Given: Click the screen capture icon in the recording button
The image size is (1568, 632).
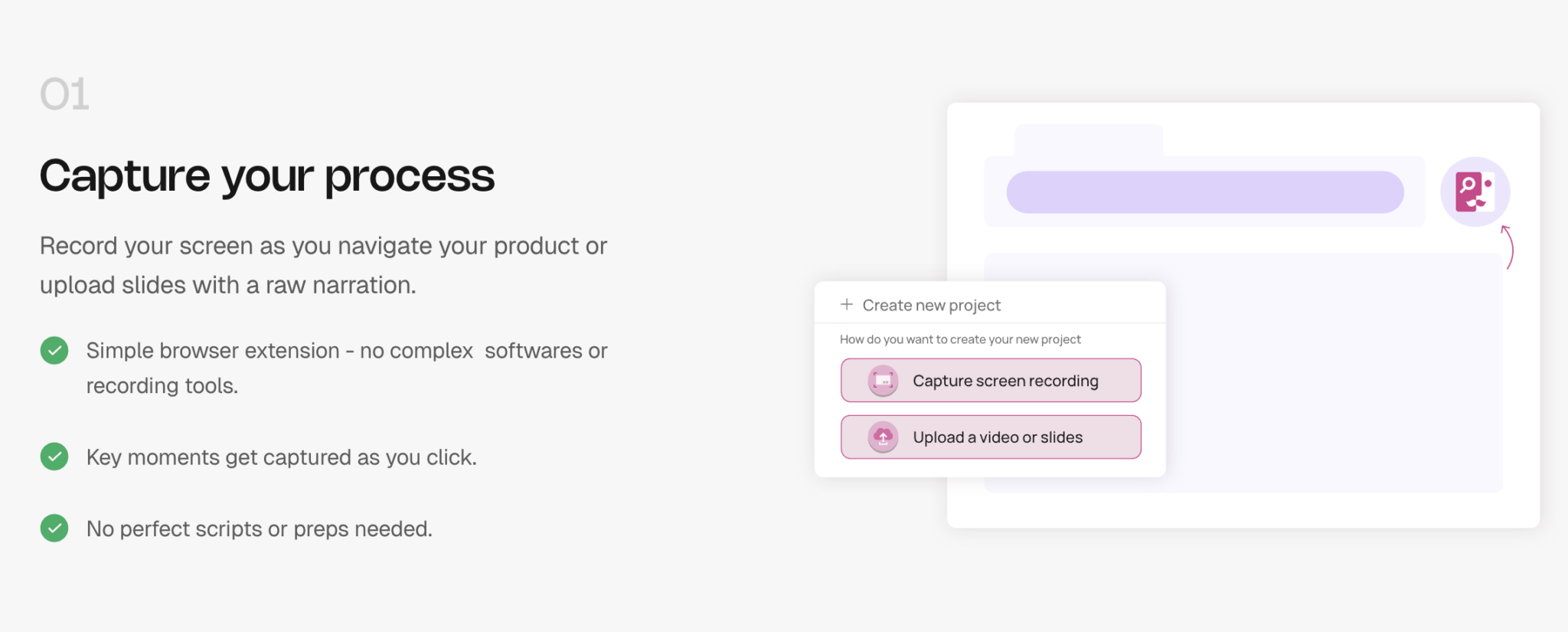Looking at the screenshot, I should point(883,381).
